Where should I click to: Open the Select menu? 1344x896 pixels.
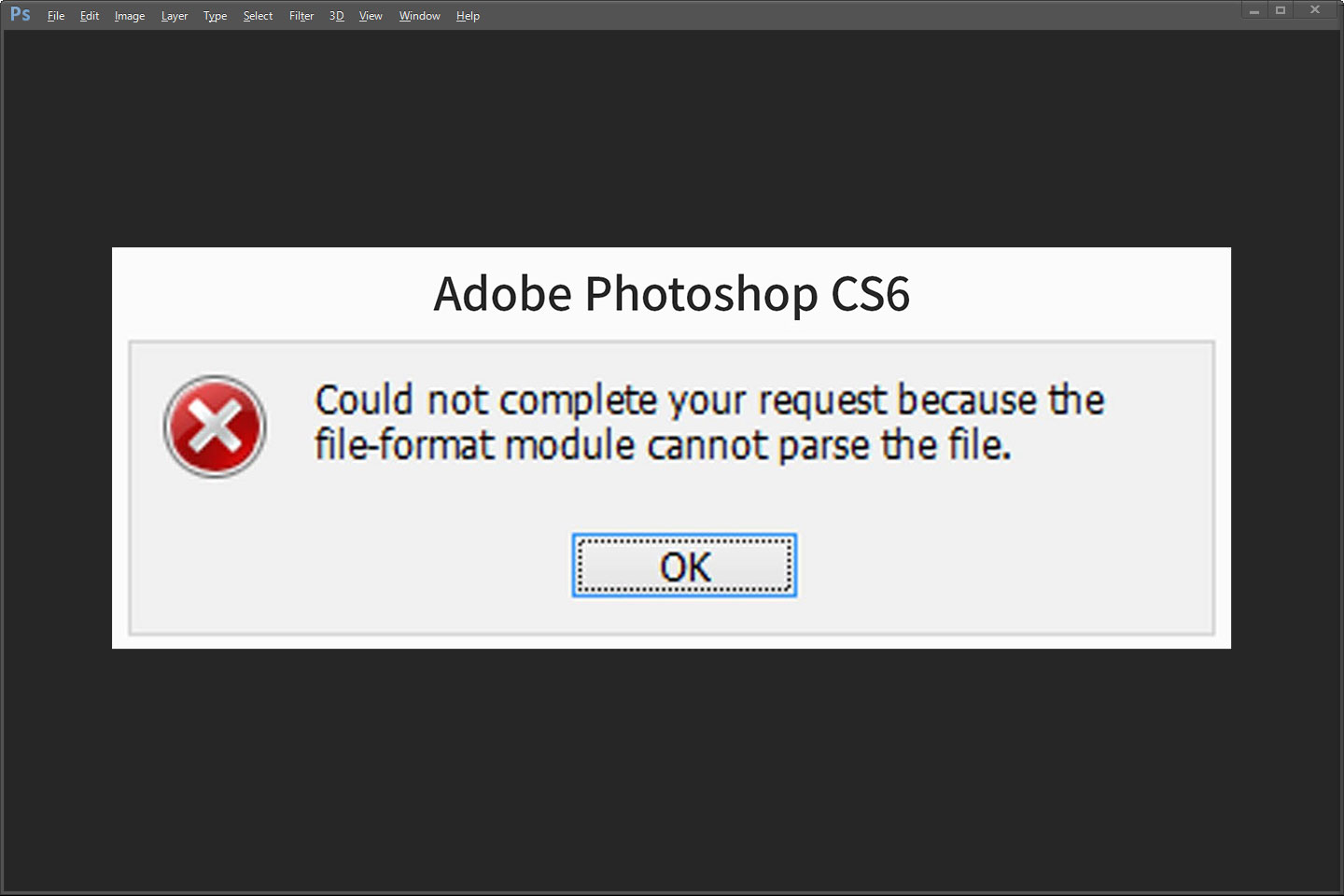(258, 16)
